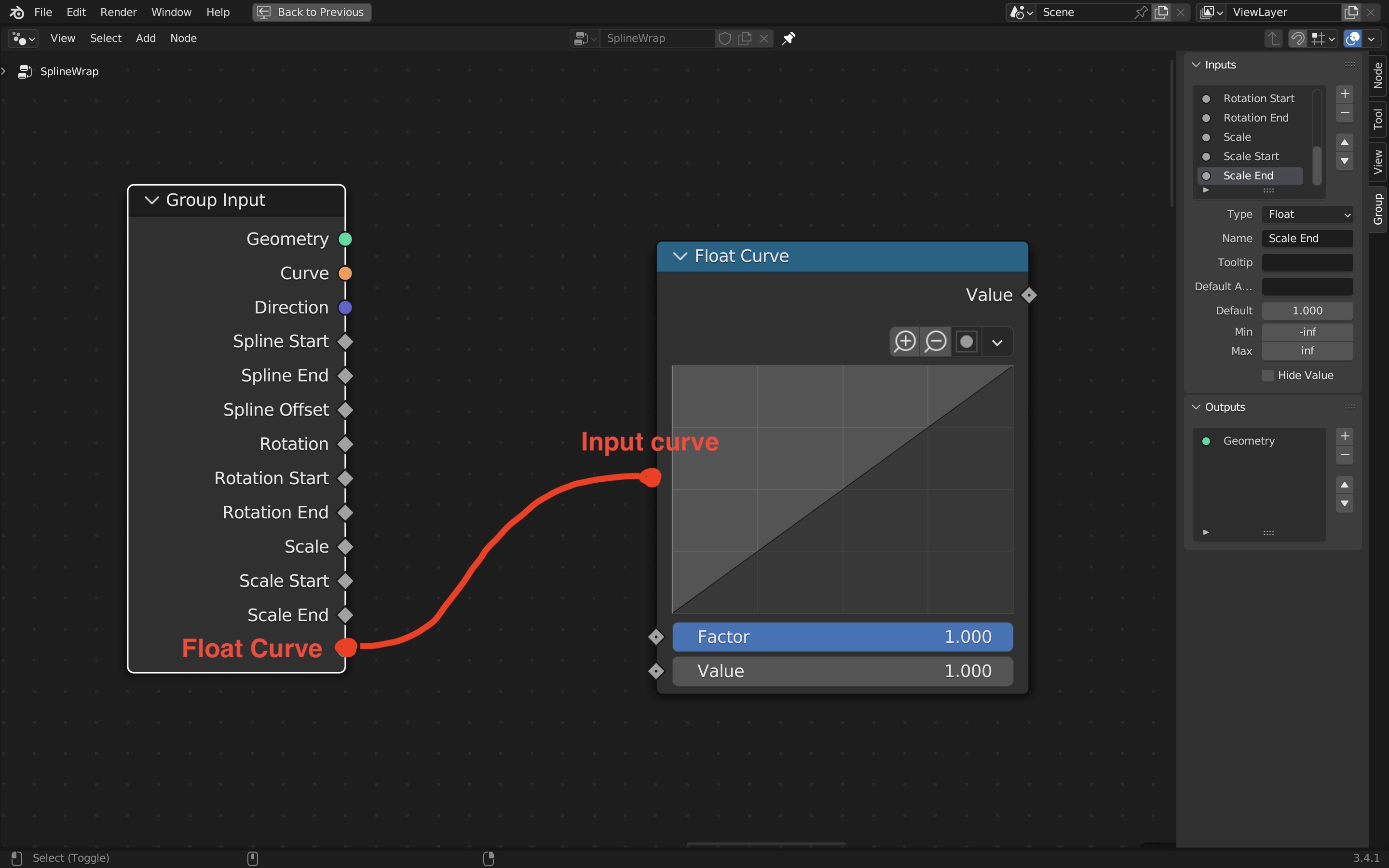Zoom out on the Float Curve graph
Image resolution: width=1389 pixels, height=868 pixels.
(x=936, y=341)
